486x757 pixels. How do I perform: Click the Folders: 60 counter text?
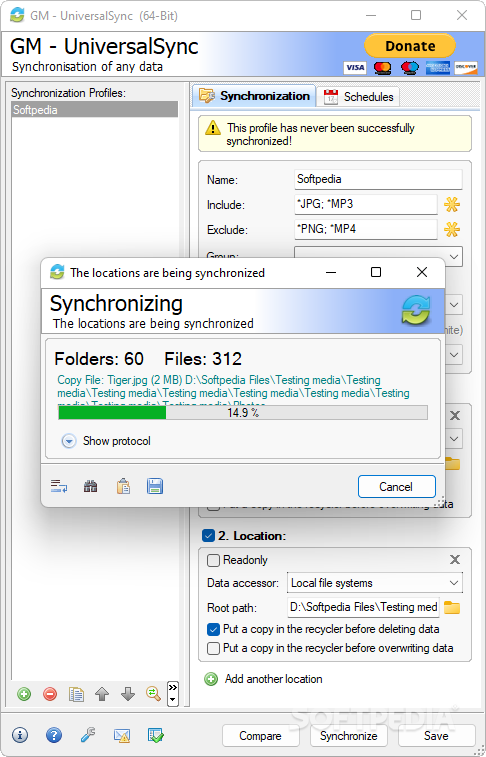99,359
